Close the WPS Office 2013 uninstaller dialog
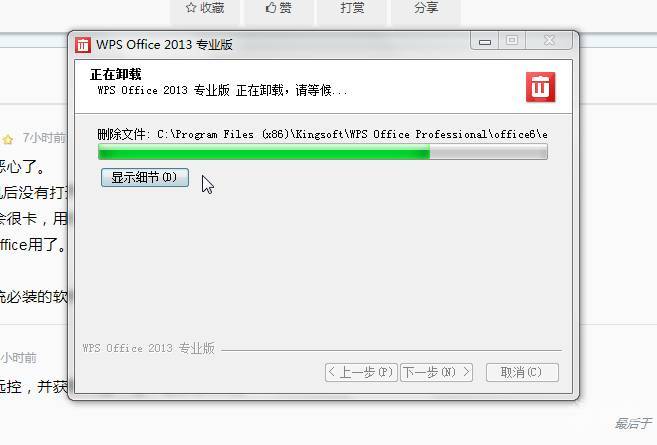This screenshot has height=445, width=657. click(x=549, y=41)
